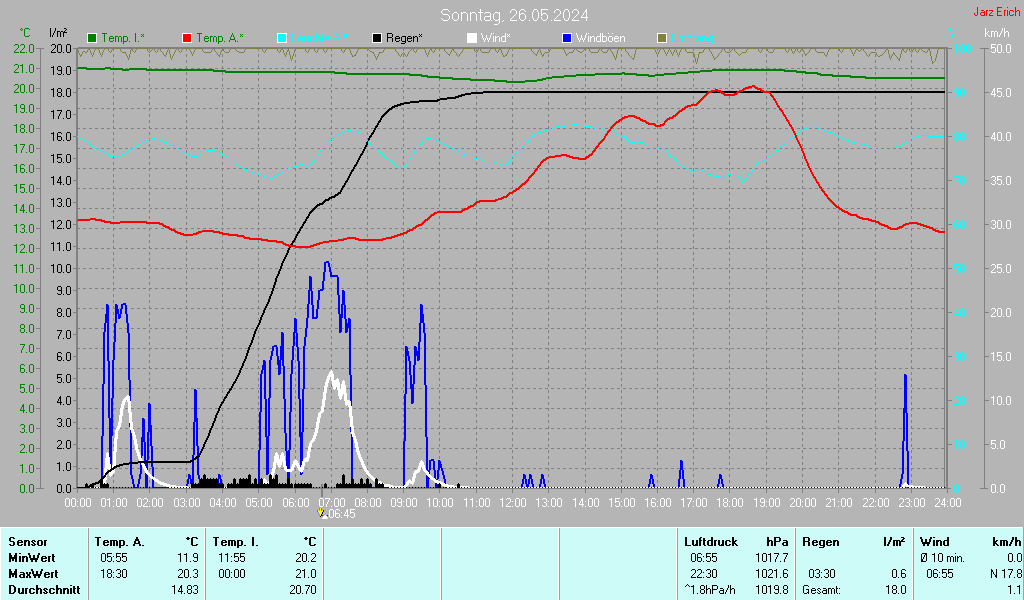This screenshot has height=600, width=1024.
Task: Click the 'Durchschnitt' row label
Action: click(x=44, y=590)
